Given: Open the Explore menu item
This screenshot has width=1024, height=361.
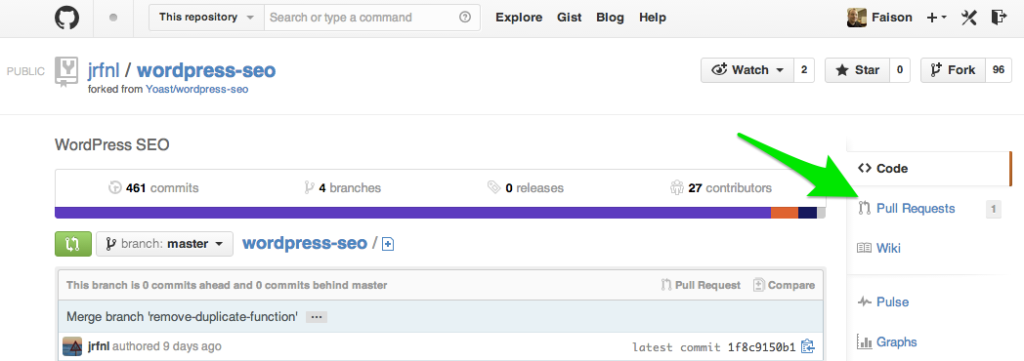Looking at the screenshot, I should (x=520, y=18).
